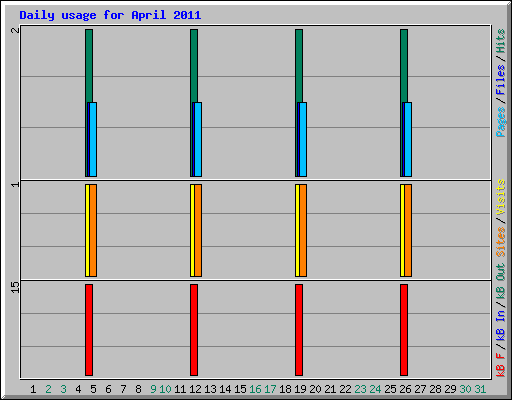Click day '6' on the bottom date axis
The image size is (512, 400).
click(x=108, y=389)
